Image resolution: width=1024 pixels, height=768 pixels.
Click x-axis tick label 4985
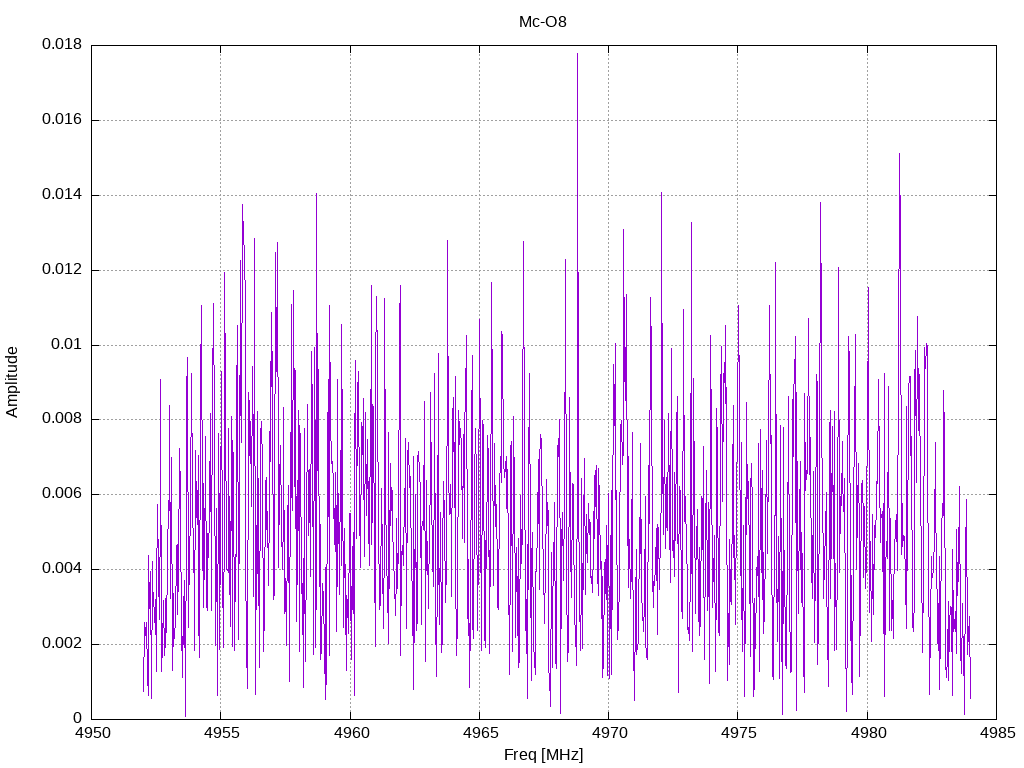(x=997, y=733)
